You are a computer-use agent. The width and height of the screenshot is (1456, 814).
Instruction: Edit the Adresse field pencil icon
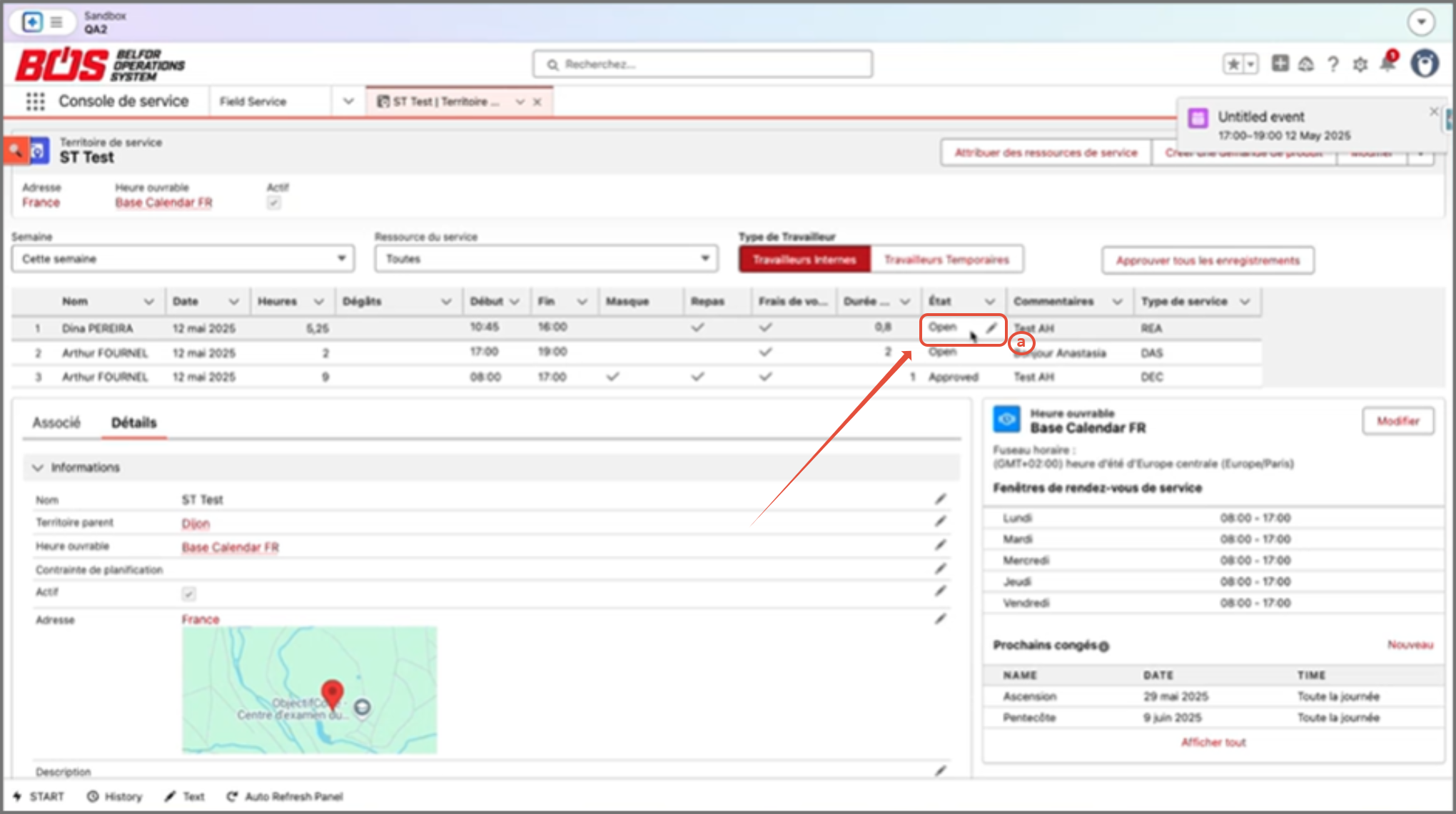[941, 619]
